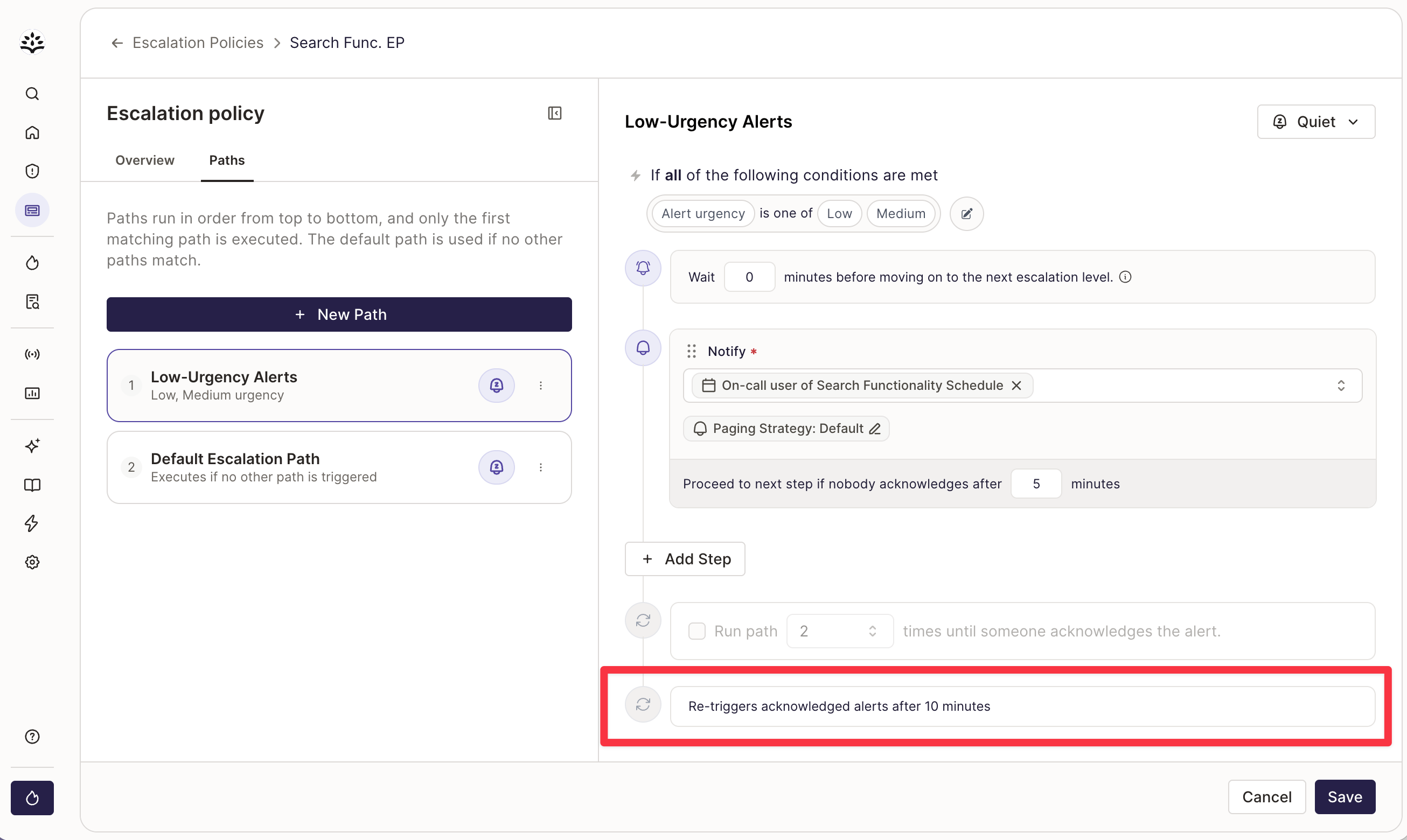Click Add Step button

click(x=685, y=559)
